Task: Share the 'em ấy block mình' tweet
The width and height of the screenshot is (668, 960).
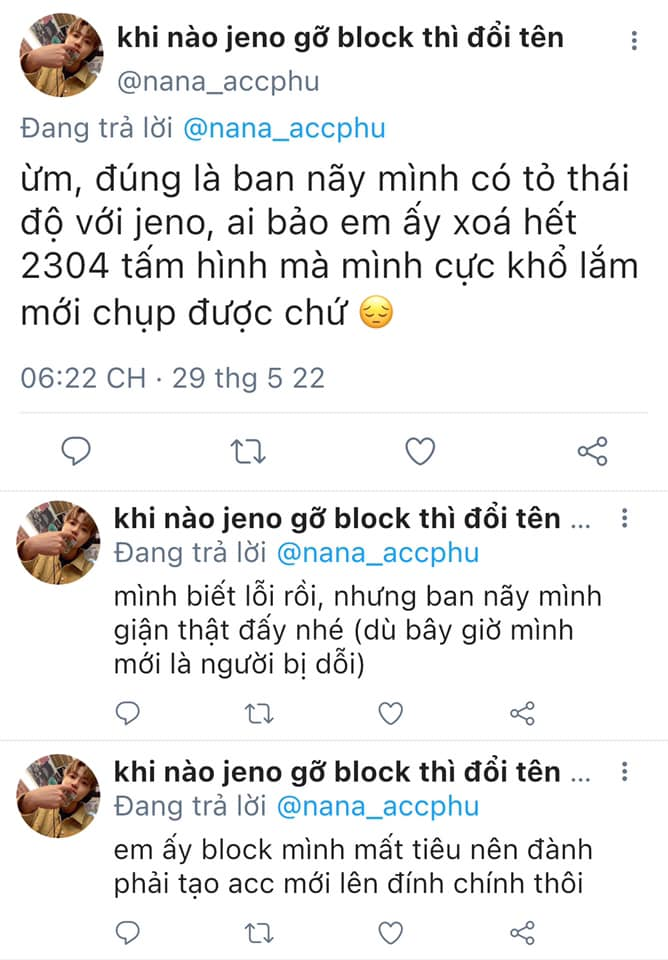Action: click(522, 932)
